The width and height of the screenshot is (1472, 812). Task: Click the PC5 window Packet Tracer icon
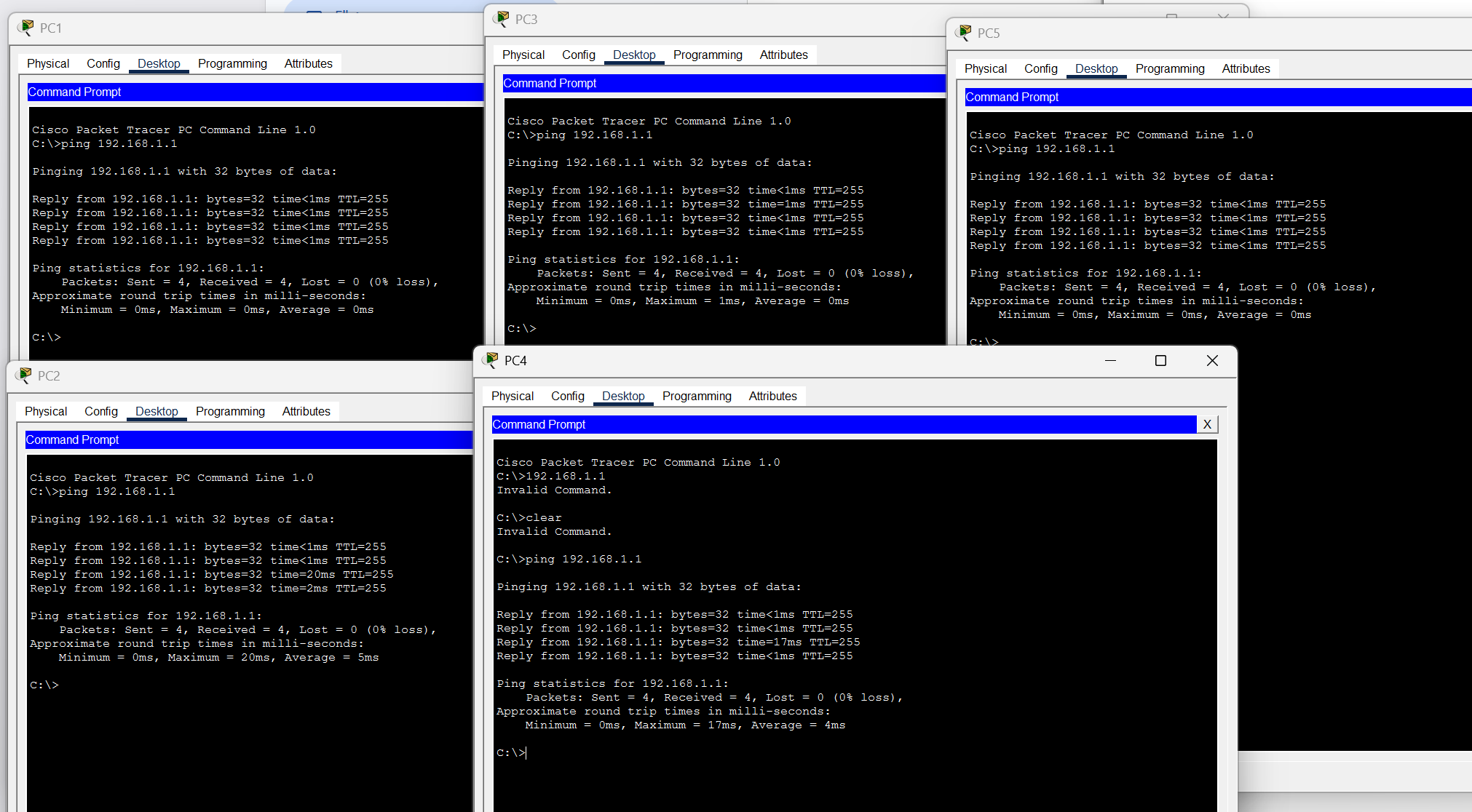963,33
